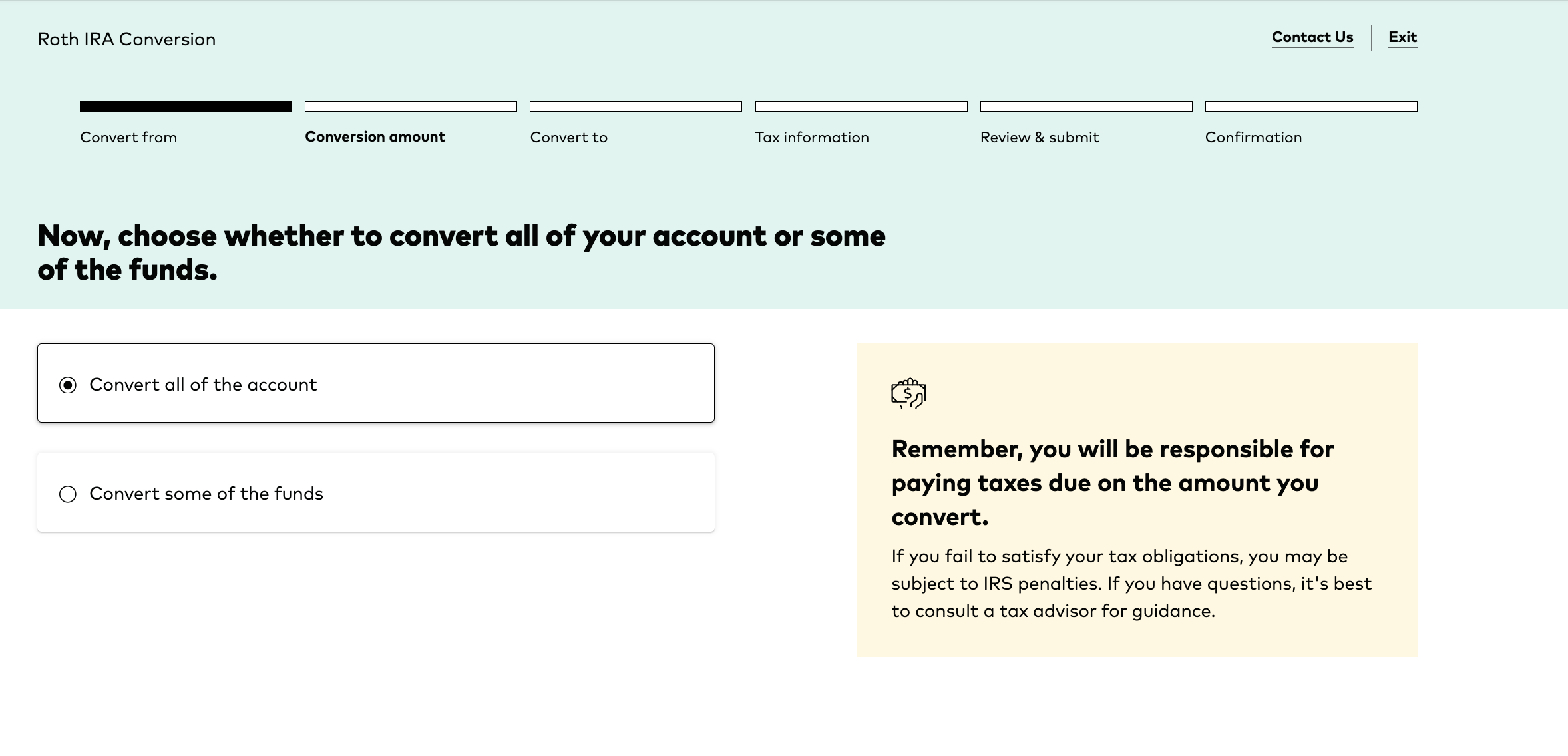Open the Contact Us link
Viewport: 1568px width, 756px height.
pyautogui.click(x=1312, y=37)
